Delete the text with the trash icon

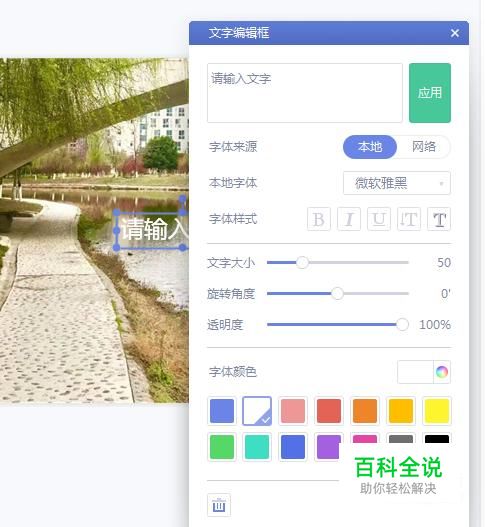(219, 505)
